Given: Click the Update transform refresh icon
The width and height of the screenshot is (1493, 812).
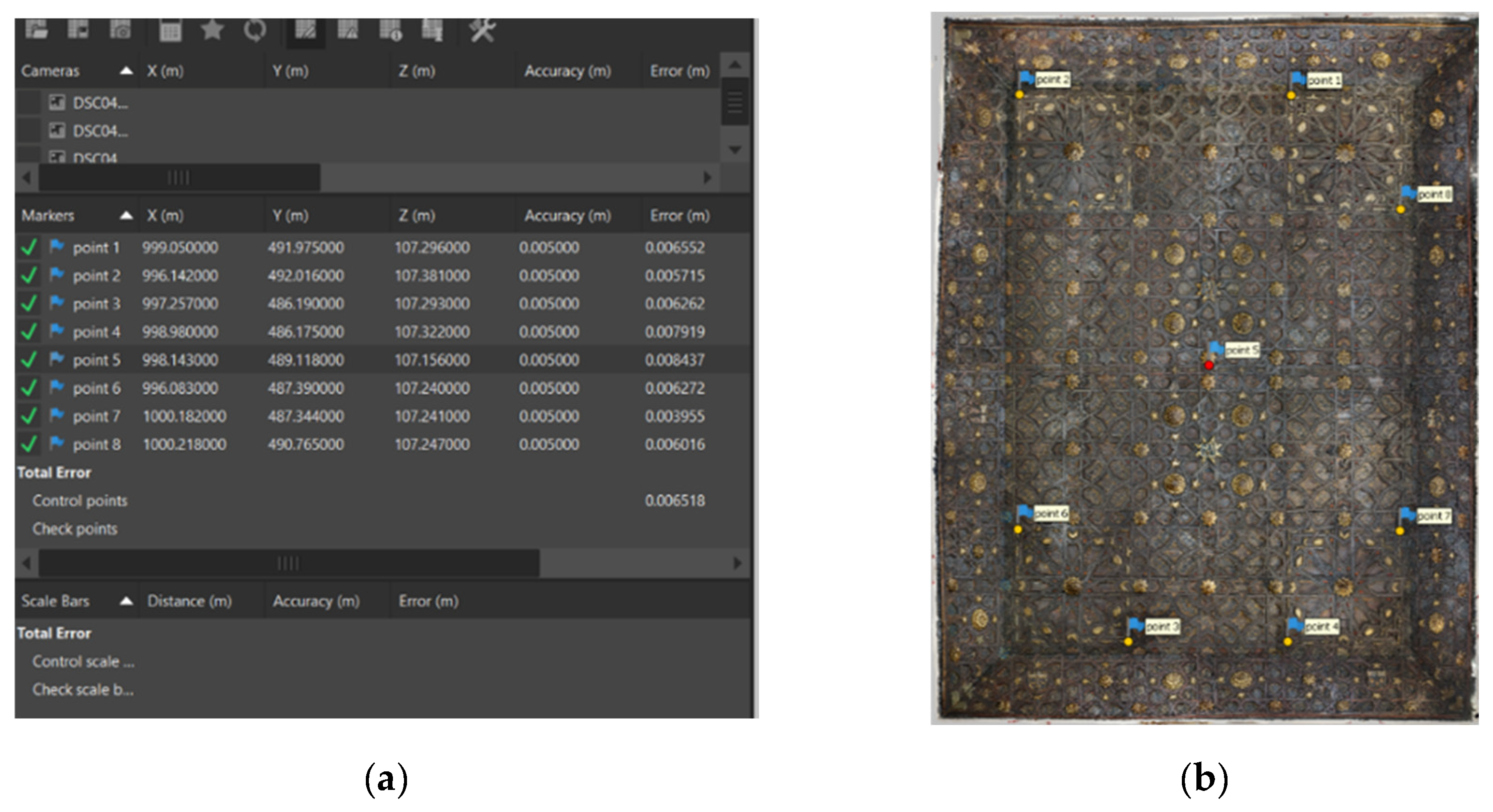Looking at the screenshot, I should tap(255, 29).
